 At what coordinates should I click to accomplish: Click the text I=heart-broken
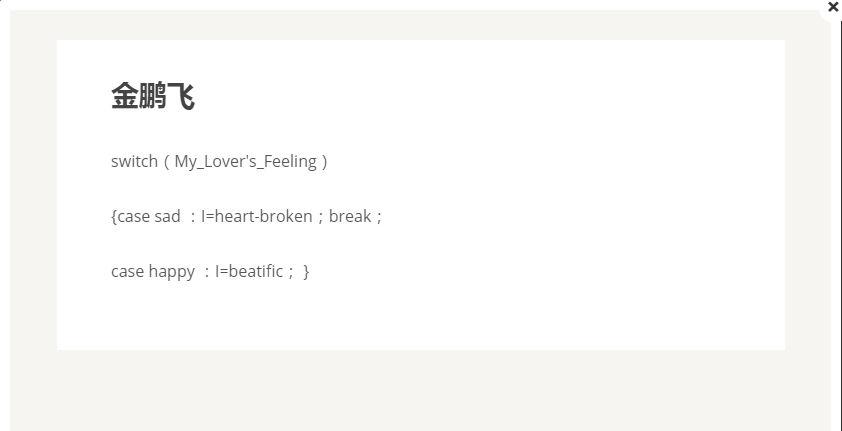pyautogui.click(x=257, y=216)
